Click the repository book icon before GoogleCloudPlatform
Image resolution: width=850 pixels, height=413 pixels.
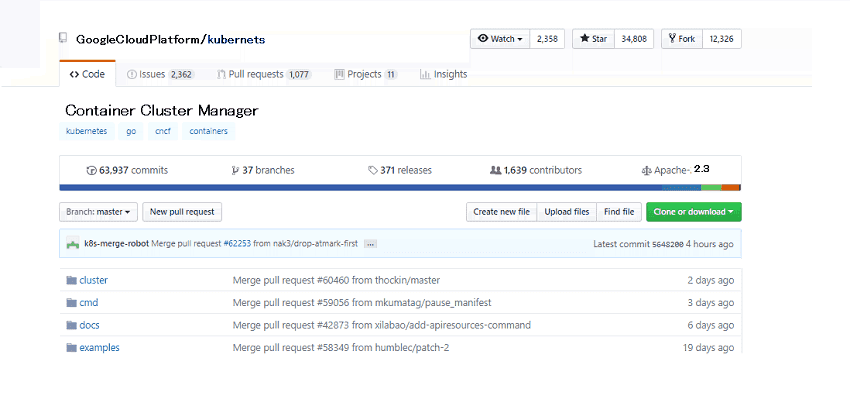pyautogui.click(x=63, y=38)
